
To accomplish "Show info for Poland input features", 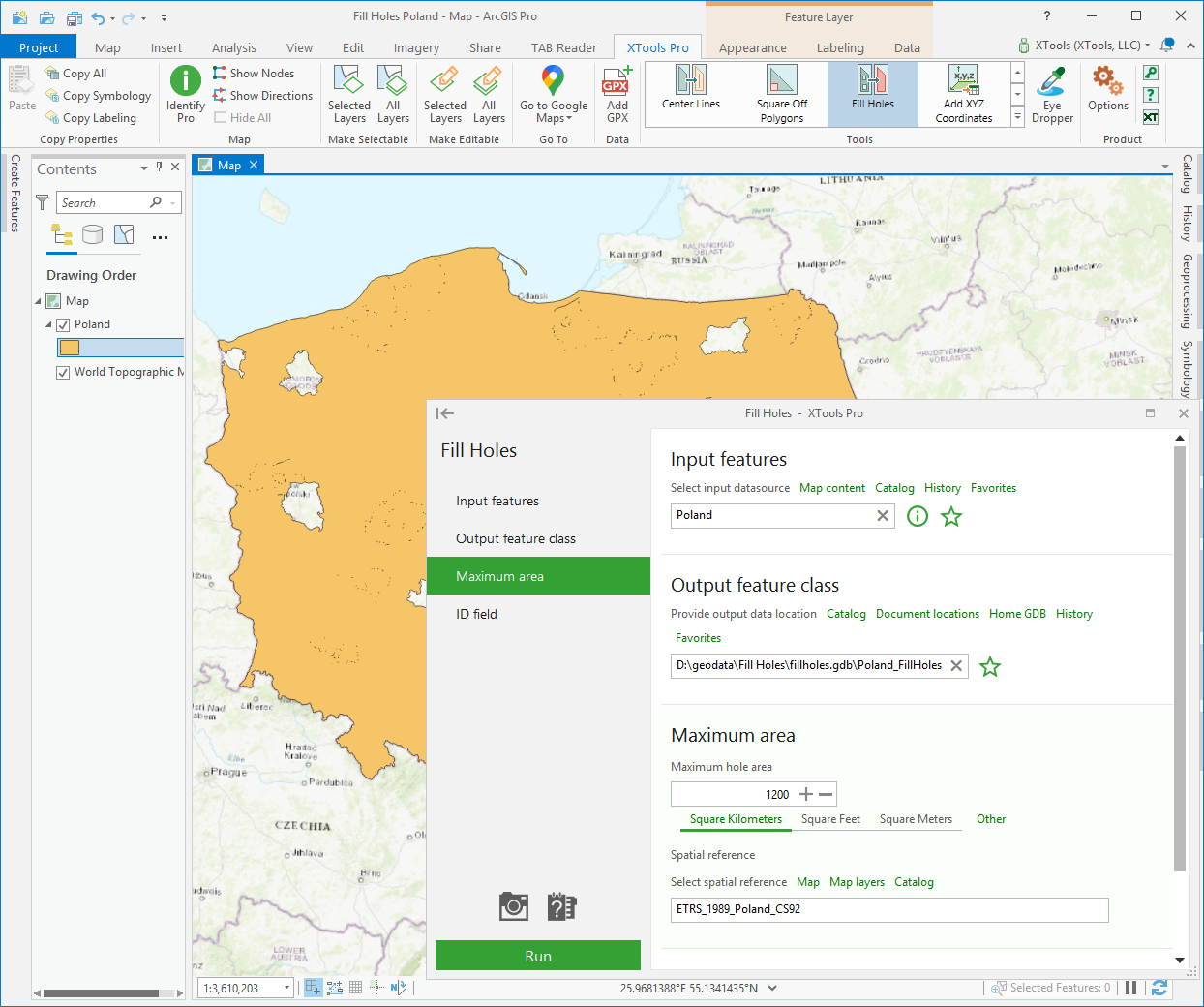I will point(918,516).
